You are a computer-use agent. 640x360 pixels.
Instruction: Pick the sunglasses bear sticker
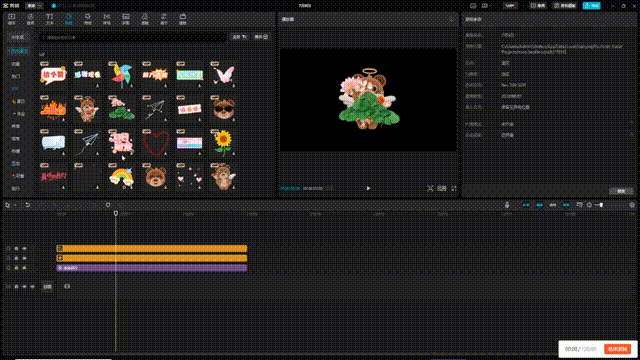(223, 109)
